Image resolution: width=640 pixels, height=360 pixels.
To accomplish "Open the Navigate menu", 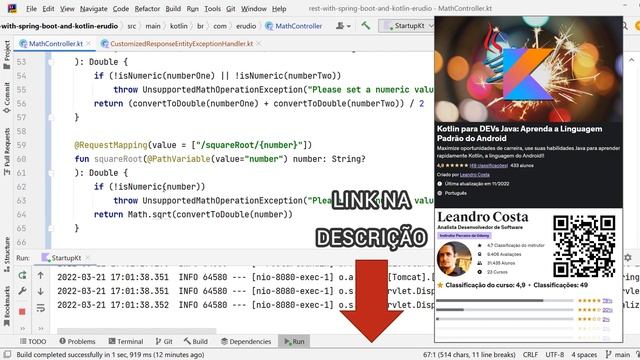I will click(x=93, y=9).
